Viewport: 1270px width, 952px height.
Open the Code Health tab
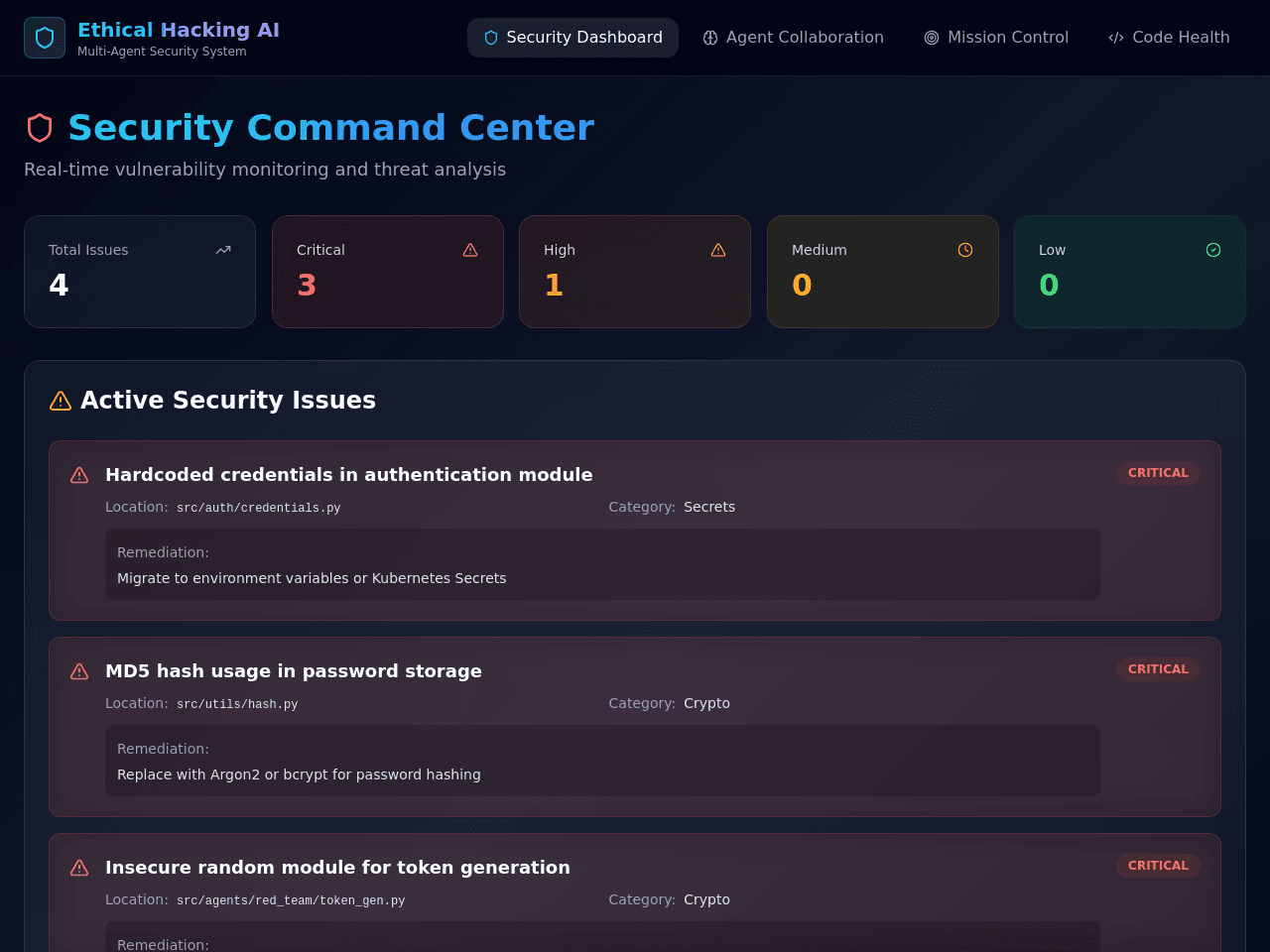(x=1169, y=38)
